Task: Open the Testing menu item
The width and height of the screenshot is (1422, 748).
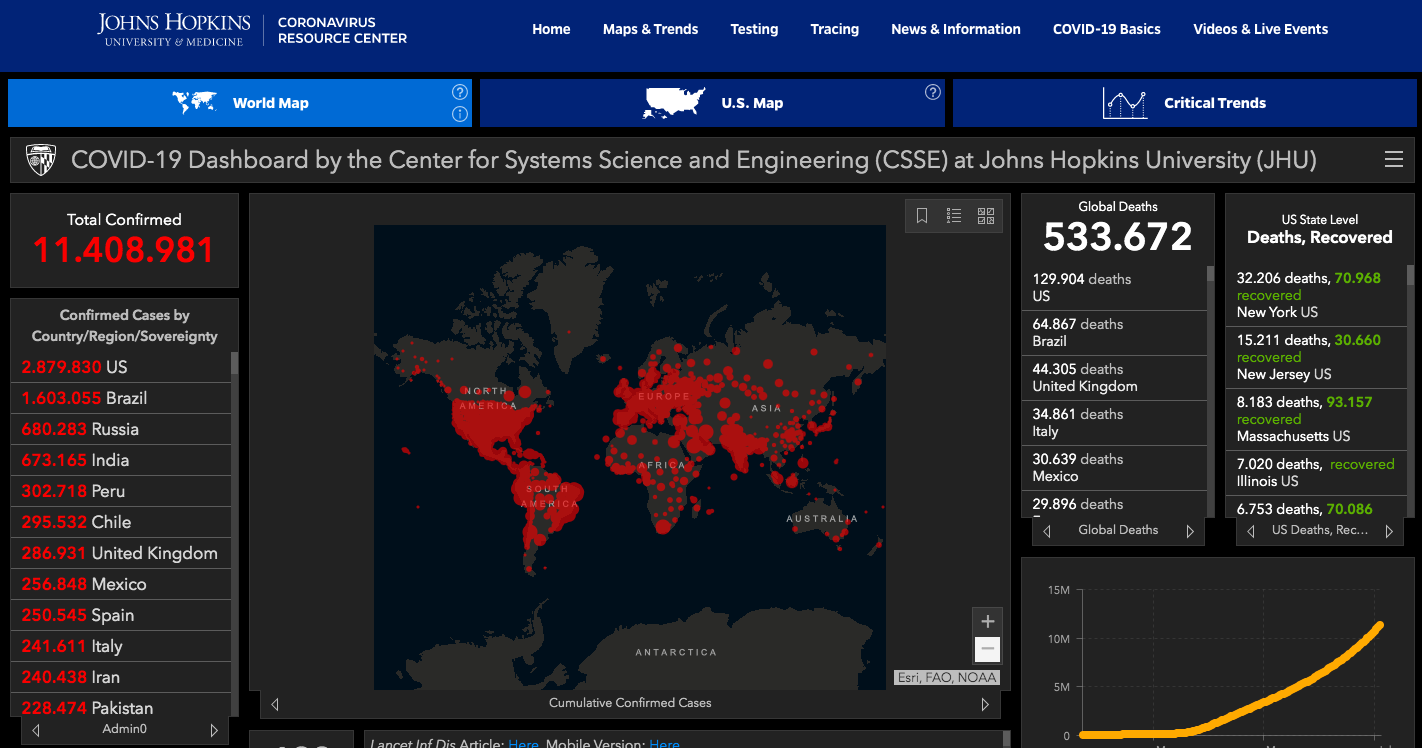Action: pyautogui.click(x=754, y=29)
